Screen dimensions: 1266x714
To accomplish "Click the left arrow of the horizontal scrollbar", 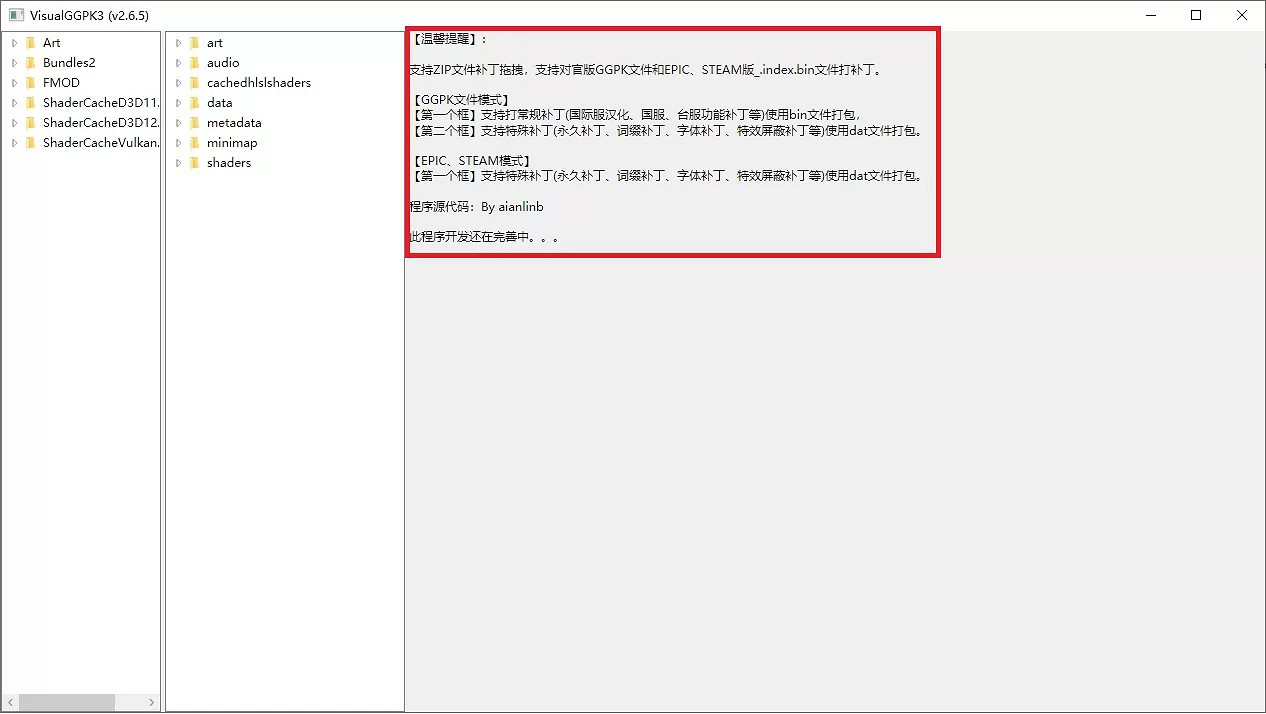I will tap(10, 702).
